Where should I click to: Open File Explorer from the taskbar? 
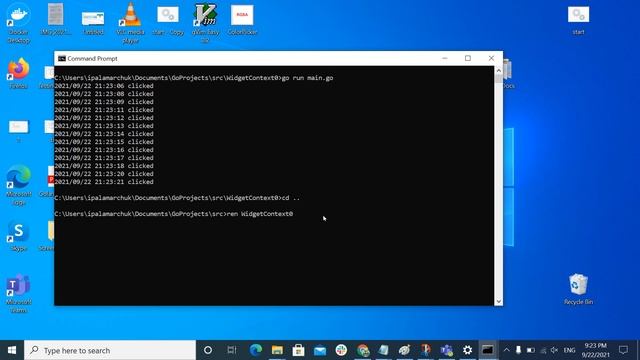coord(277,350)
